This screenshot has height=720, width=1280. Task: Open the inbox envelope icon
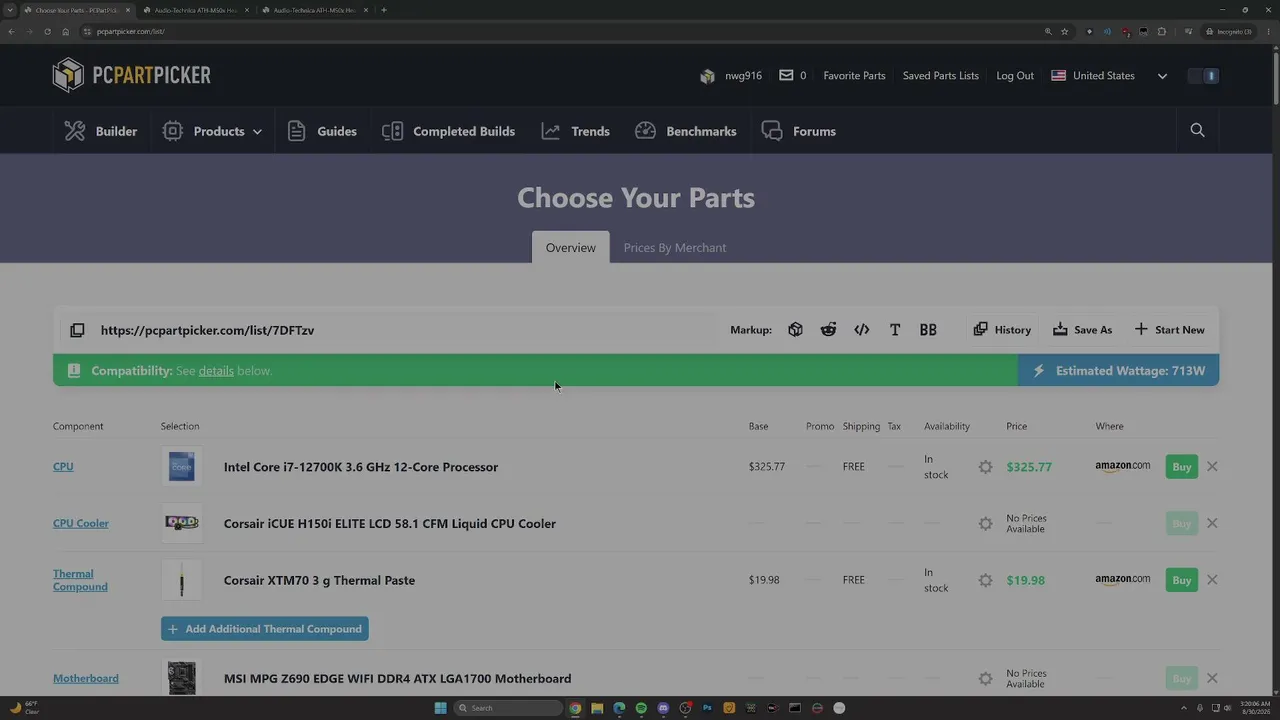coord(786,75)
